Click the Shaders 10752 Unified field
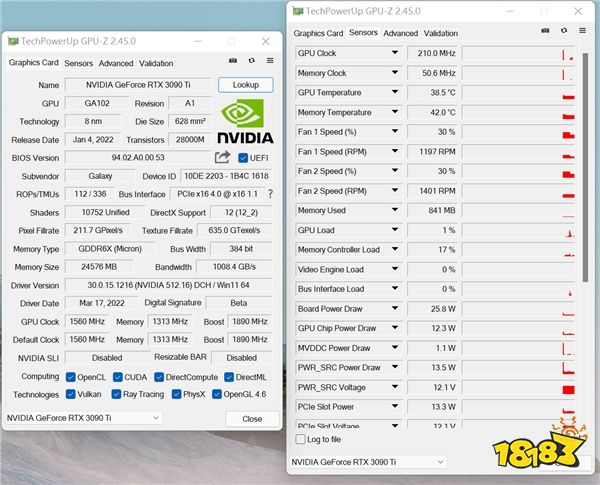 (105, 212)
